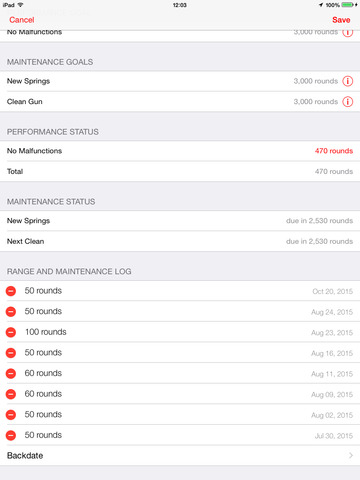Remove the Aug 02, 2015 entry
Viewport: 360px width, 480px height.
(11, 415)
